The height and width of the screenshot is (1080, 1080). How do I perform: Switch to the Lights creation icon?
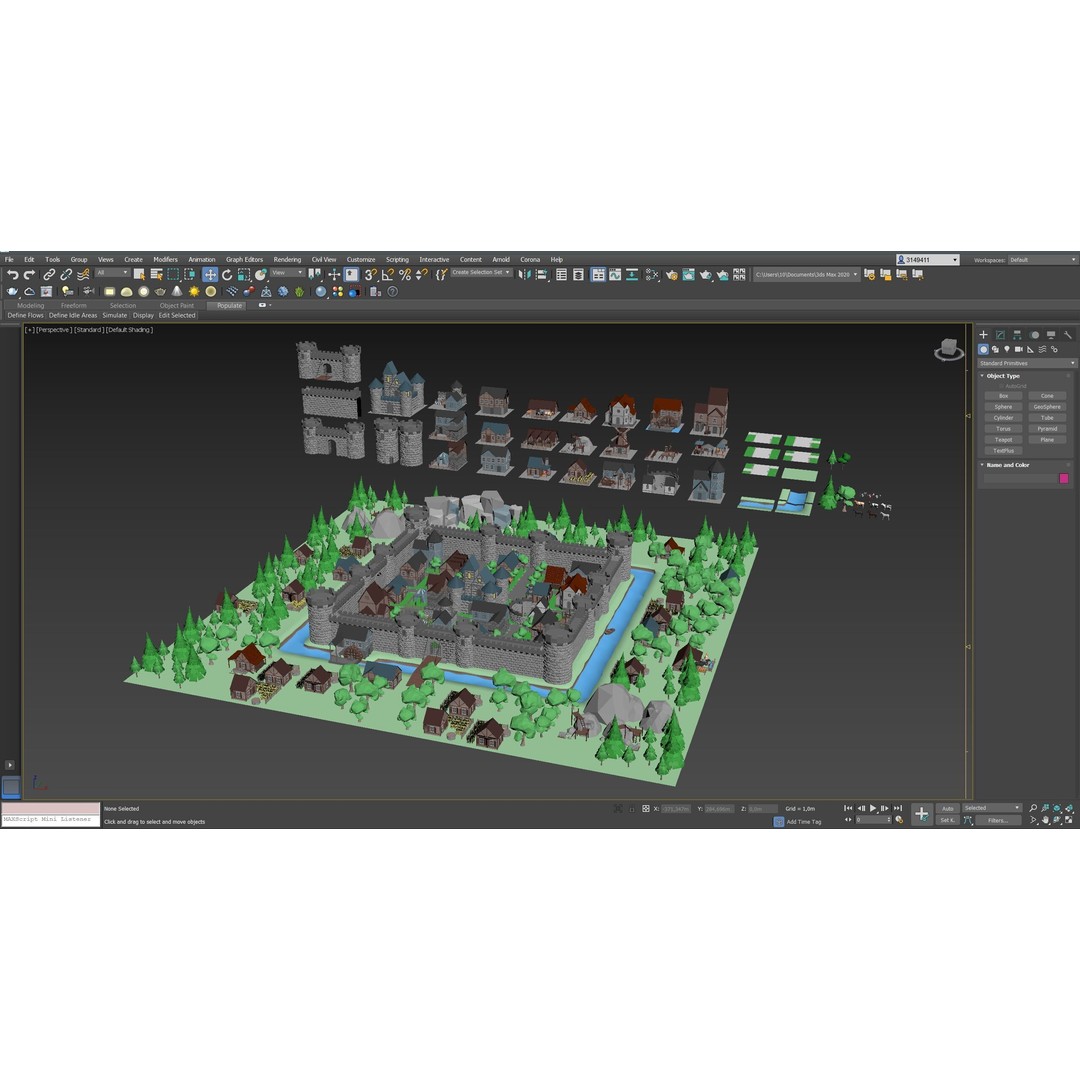coord(1007,349)
